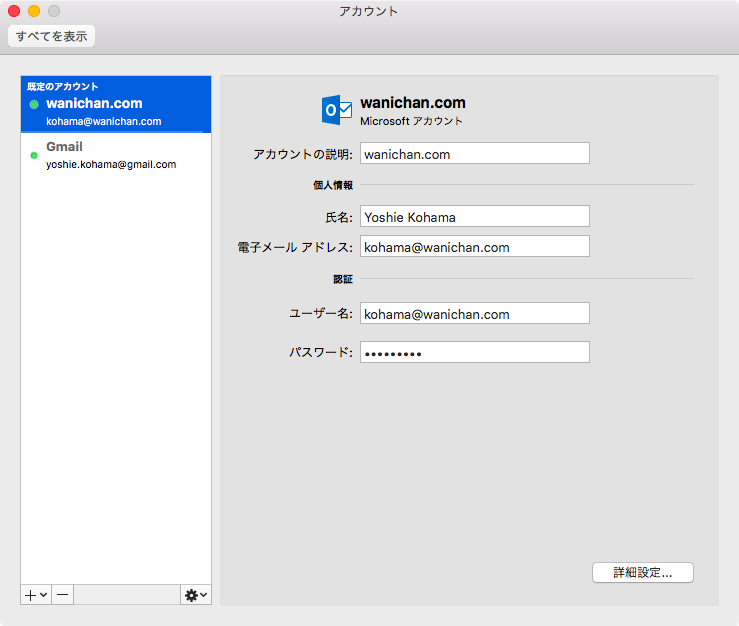Select the wanichan.com account in sidebar

(116, 104)
